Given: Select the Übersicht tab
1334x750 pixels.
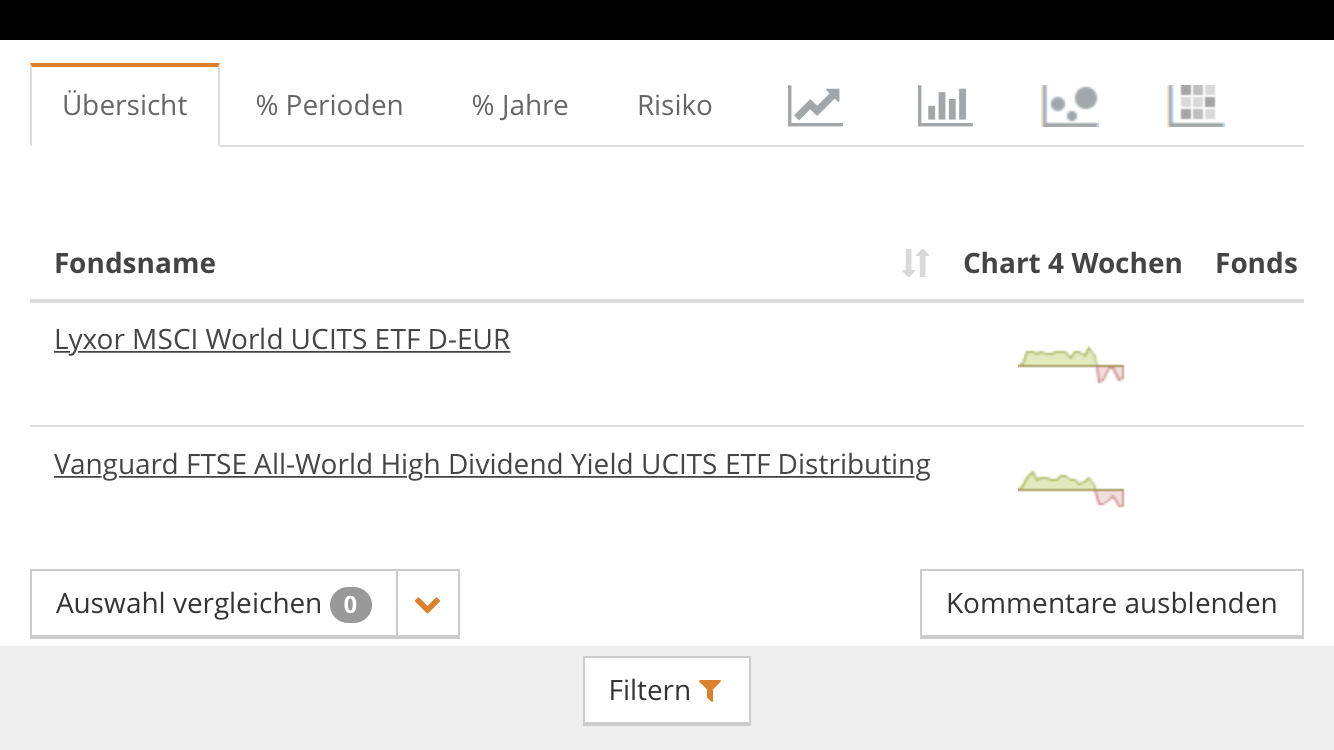Looking at the screenshot, I should coord(125,106).
